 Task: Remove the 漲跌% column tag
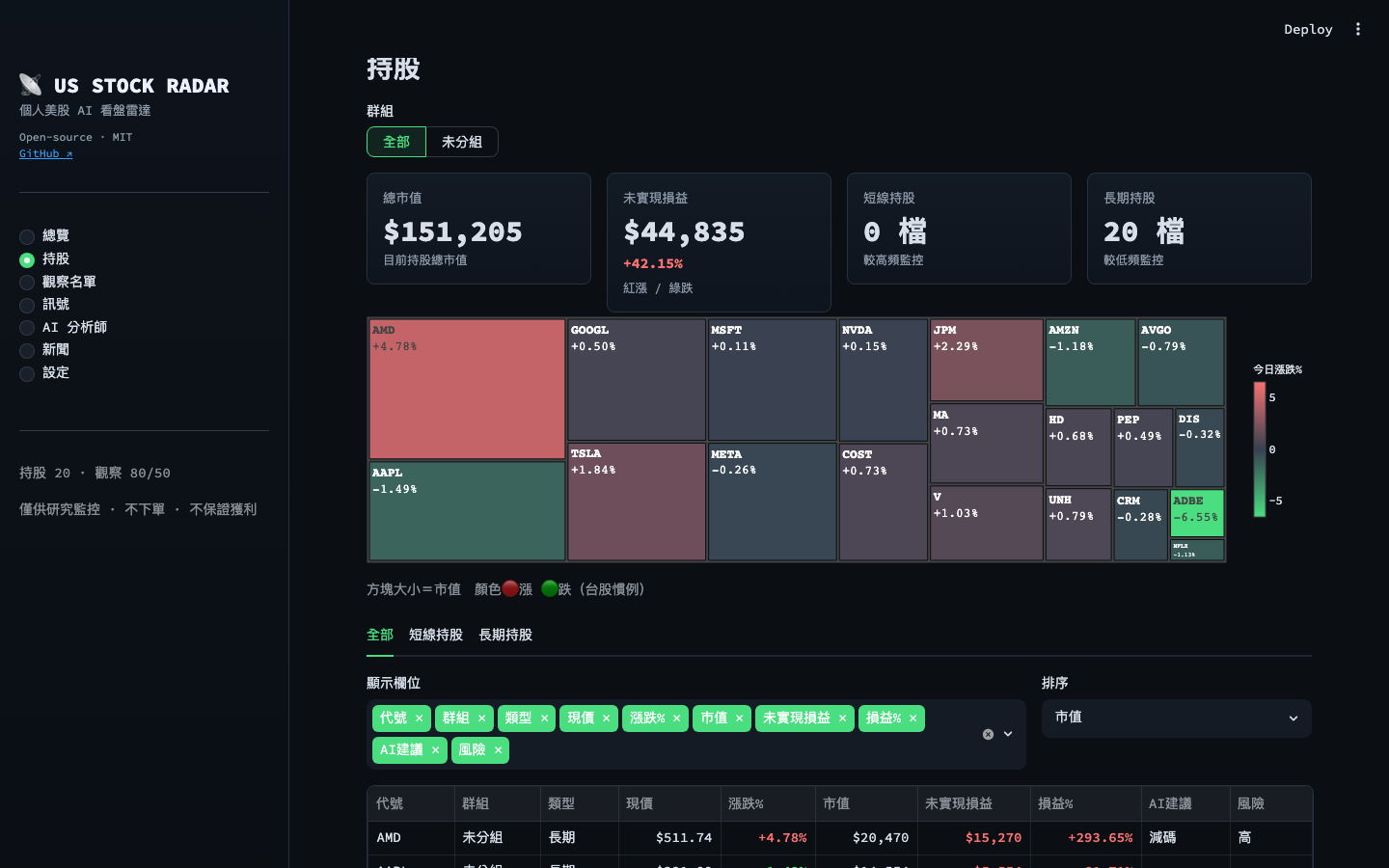(x=676, y=719)
